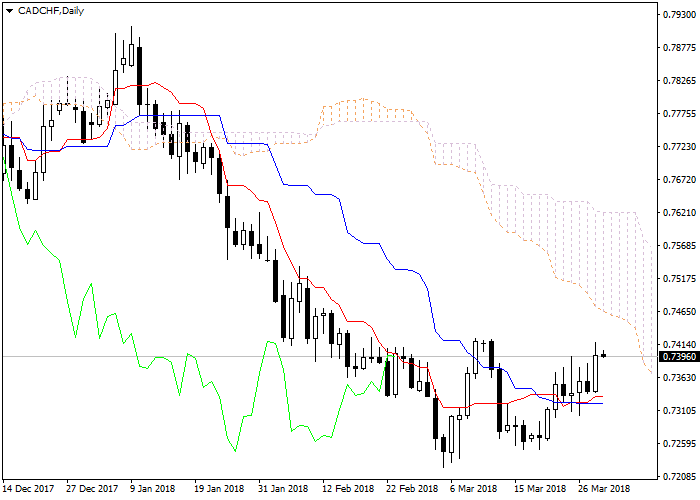Click the 12 Feb 2018 date label
The image size is (700, 500).
click(348, 488)
